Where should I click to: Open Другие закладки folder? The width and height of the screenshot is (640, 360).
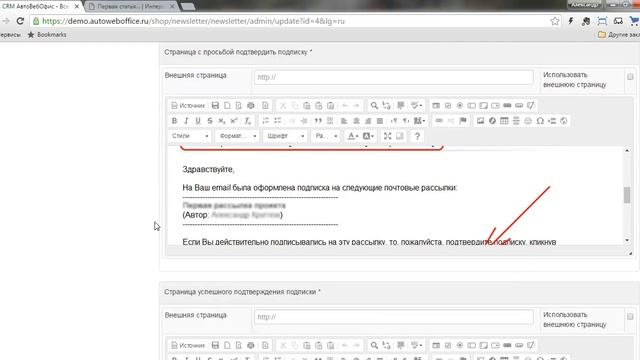(618, 35)
